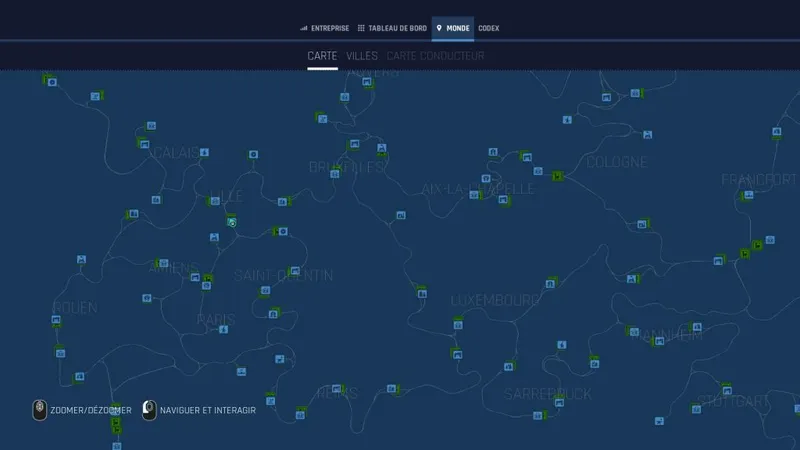Screen dimensions: 800x450
Task: Switch to the Villes sub-tab
Action: point(362,56)
